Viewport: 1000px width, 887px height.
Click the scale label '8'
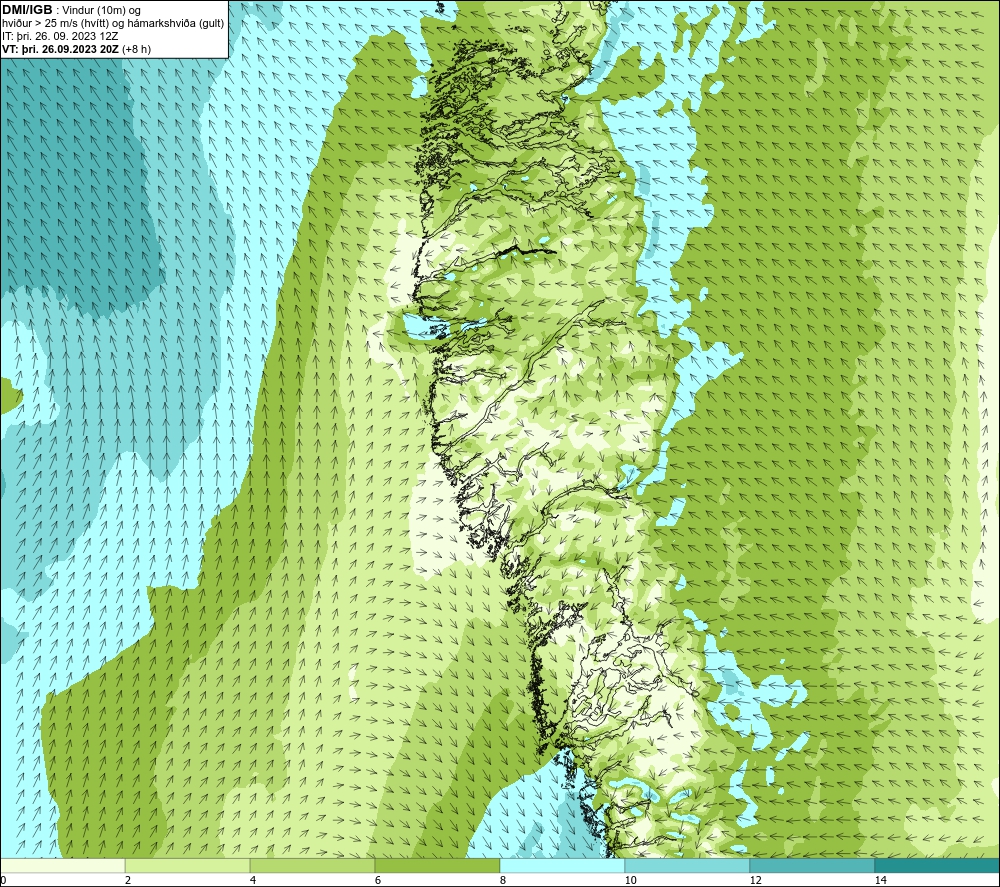503,880
